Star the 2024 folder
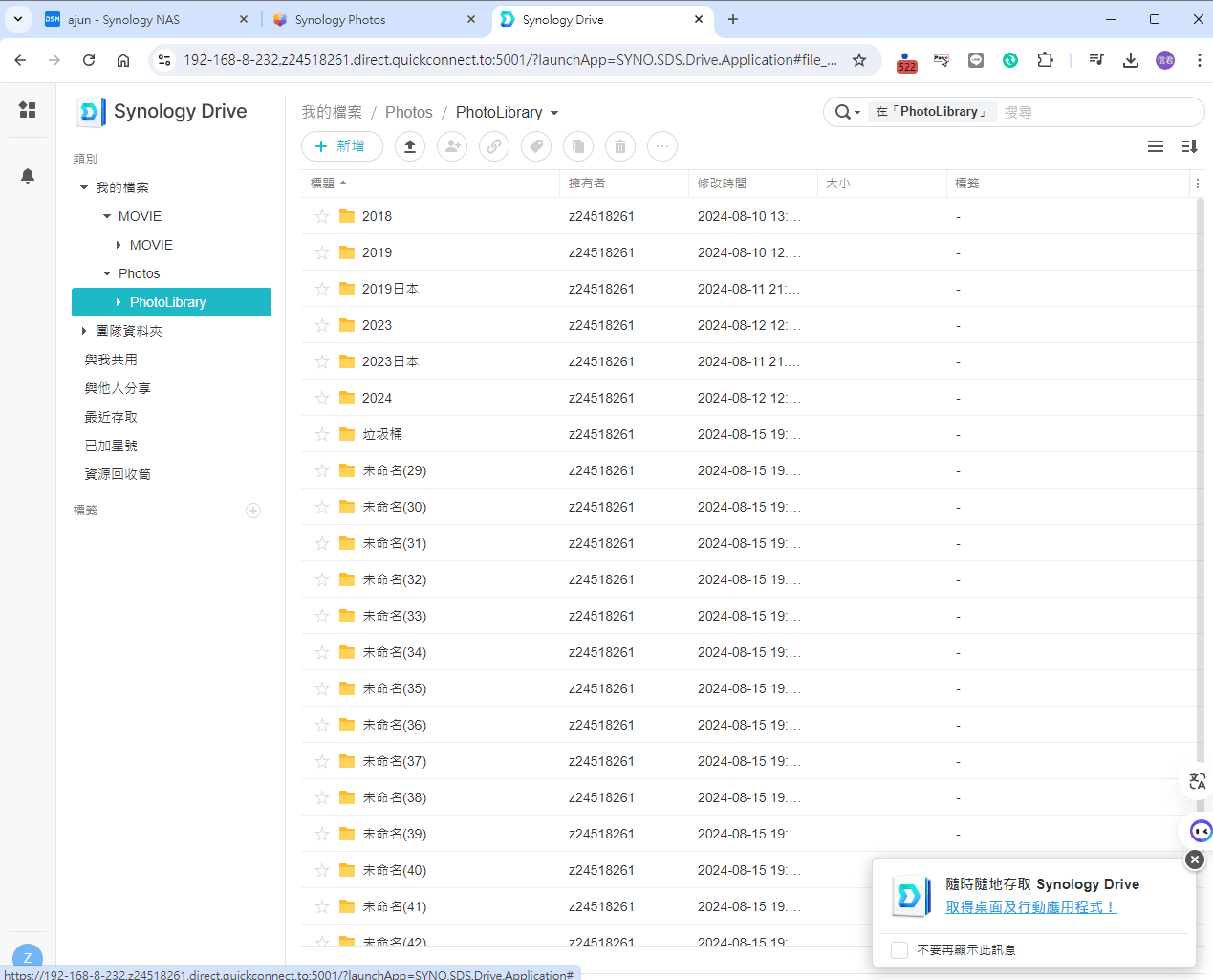 [x=322, y=398]
